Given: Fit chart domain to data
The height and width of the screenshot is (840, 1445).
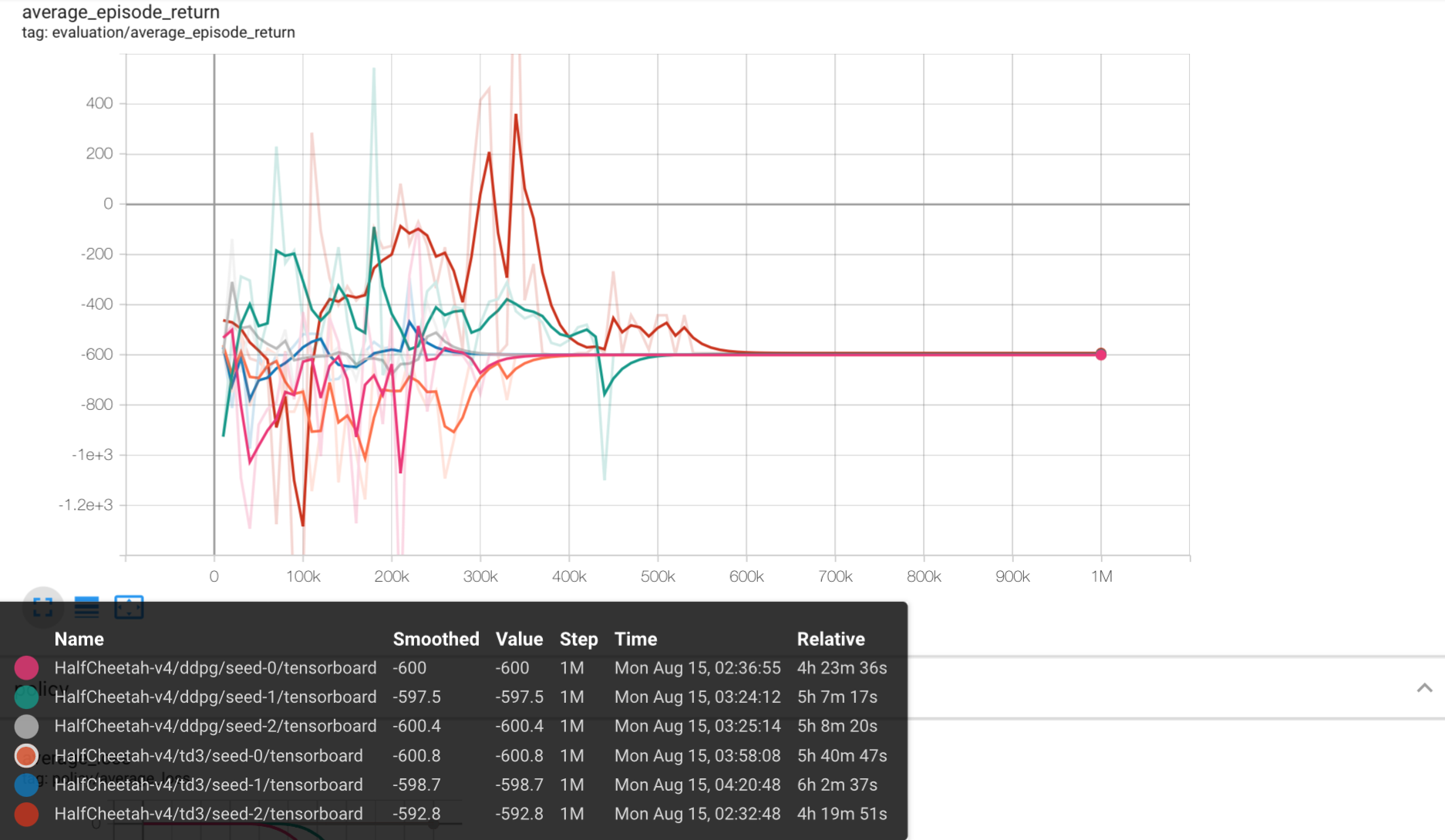Looking at the screenshot, I should 129,606.
